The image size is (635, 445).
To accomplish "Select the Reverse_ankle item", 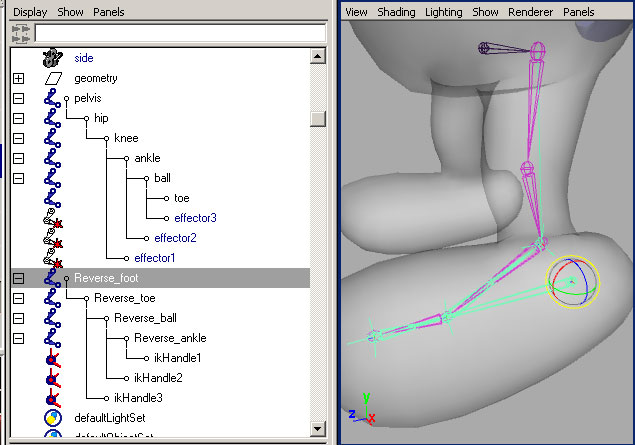I will [x=168, y=338].
